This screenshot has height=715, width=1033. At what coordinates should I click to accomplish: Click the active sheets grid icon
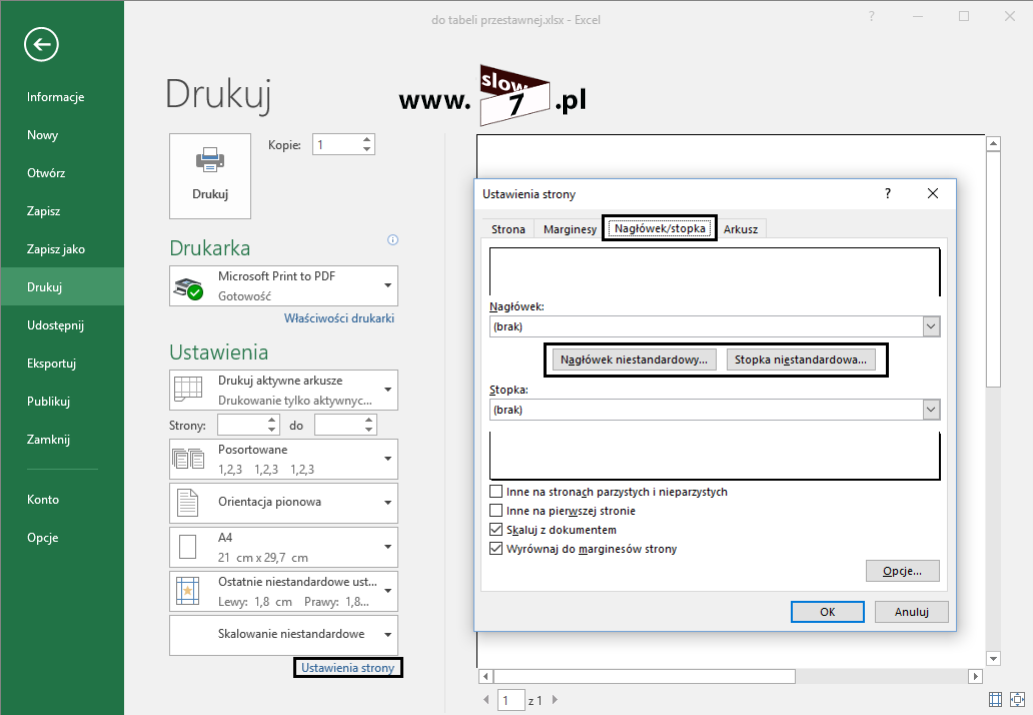[188, 389]
